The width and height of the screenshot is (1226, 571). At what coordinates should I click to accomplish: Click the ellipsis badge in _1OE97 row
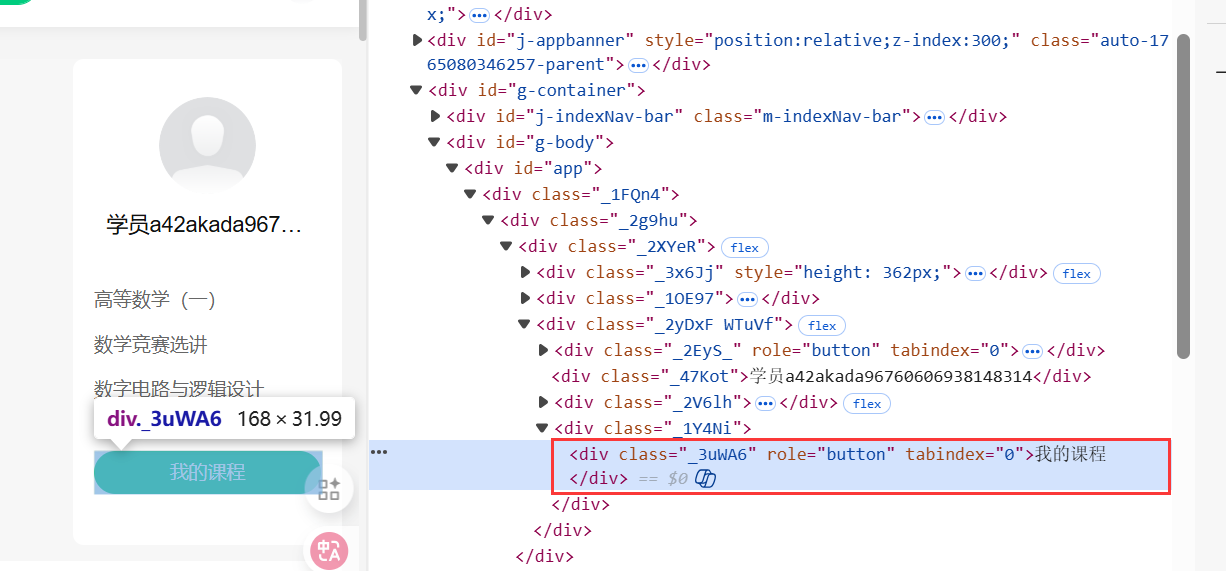pos(747,299)
